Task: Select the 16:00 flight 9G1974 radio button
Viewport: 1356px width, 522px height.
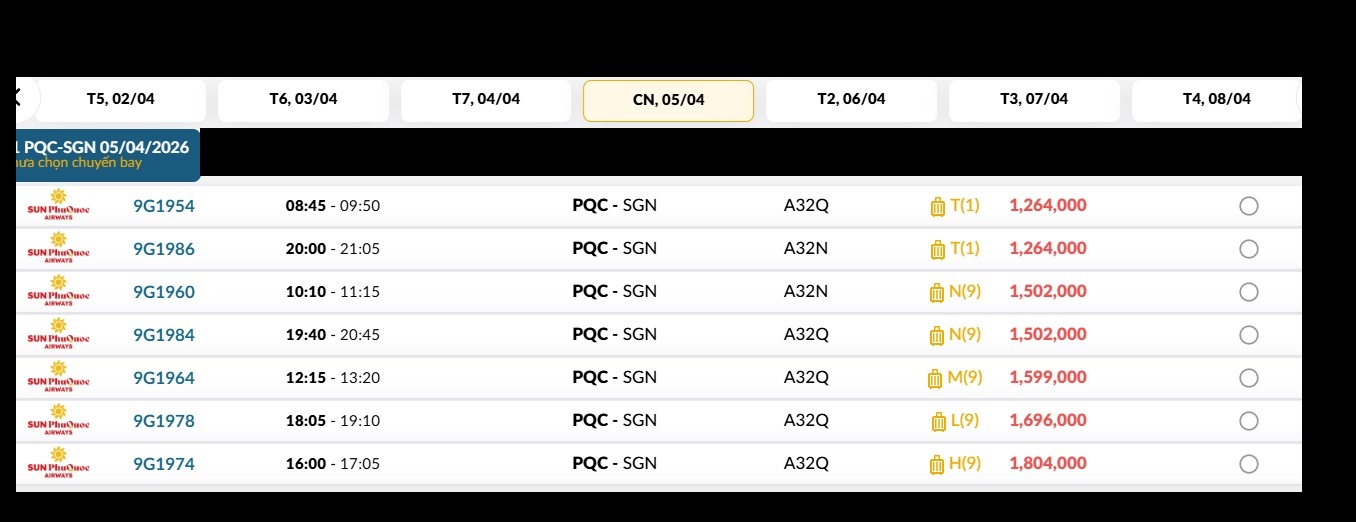Action: tap(1248, 464)
